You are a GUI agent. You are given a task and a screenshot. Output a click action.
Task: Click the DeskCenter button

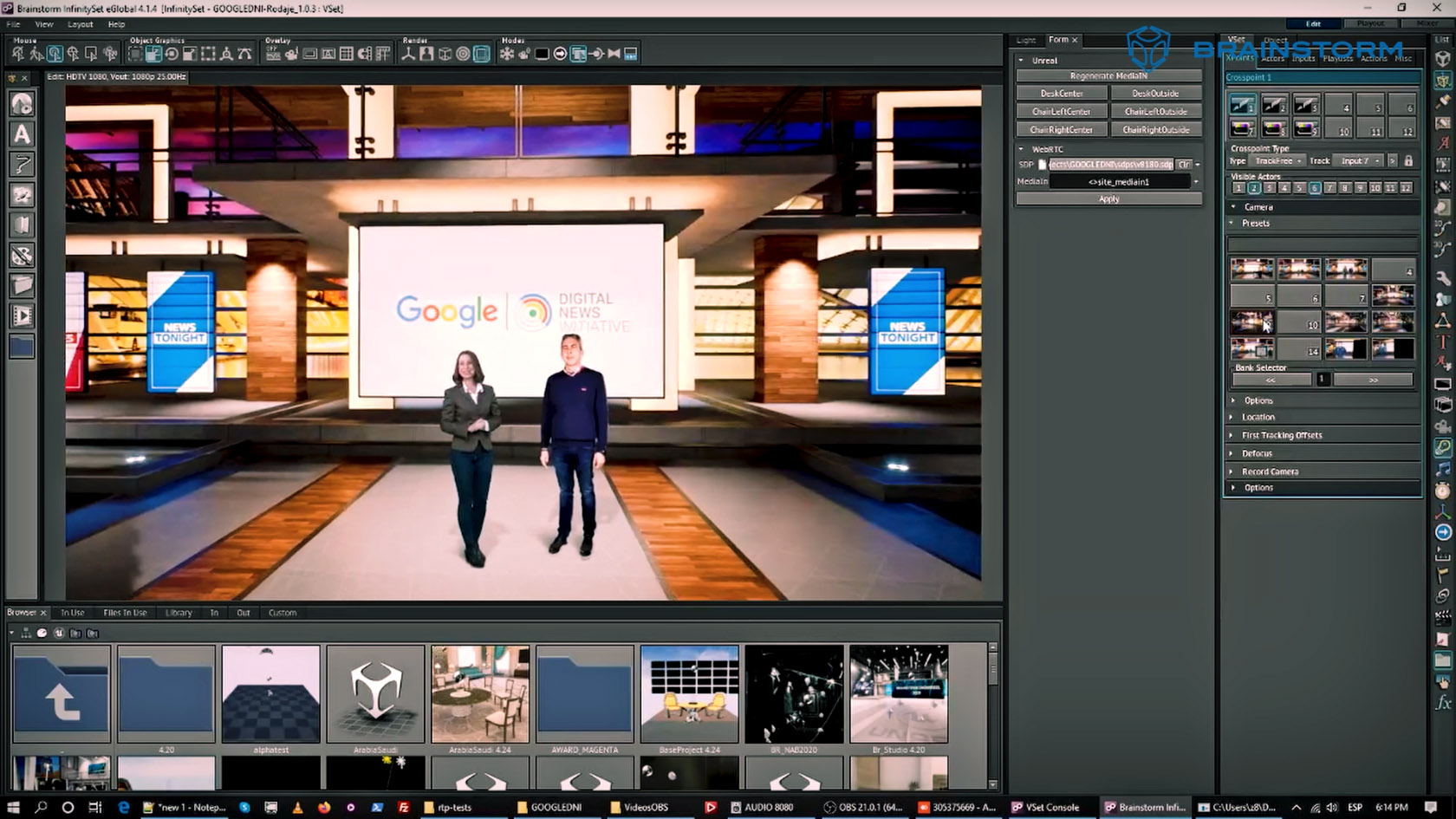(1062, 94)
